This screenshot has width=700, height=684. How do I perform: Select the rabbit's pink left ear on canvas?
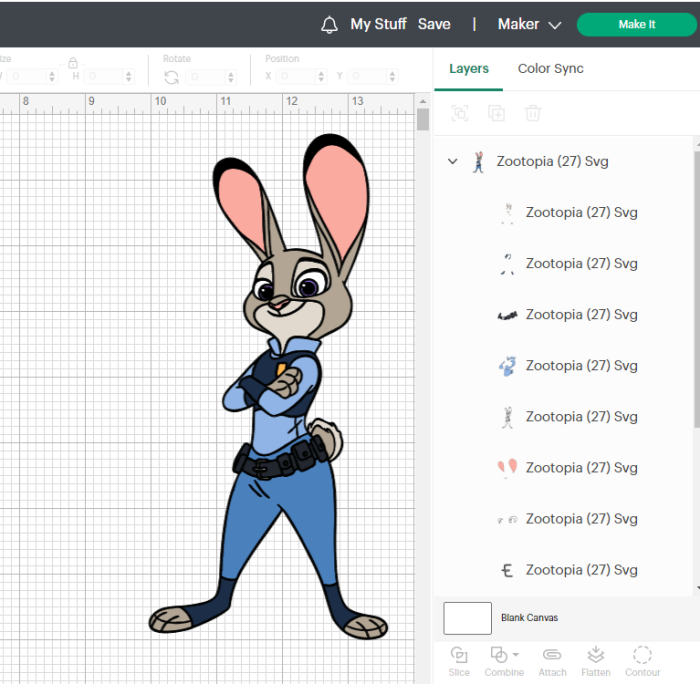tap(241, 205)
